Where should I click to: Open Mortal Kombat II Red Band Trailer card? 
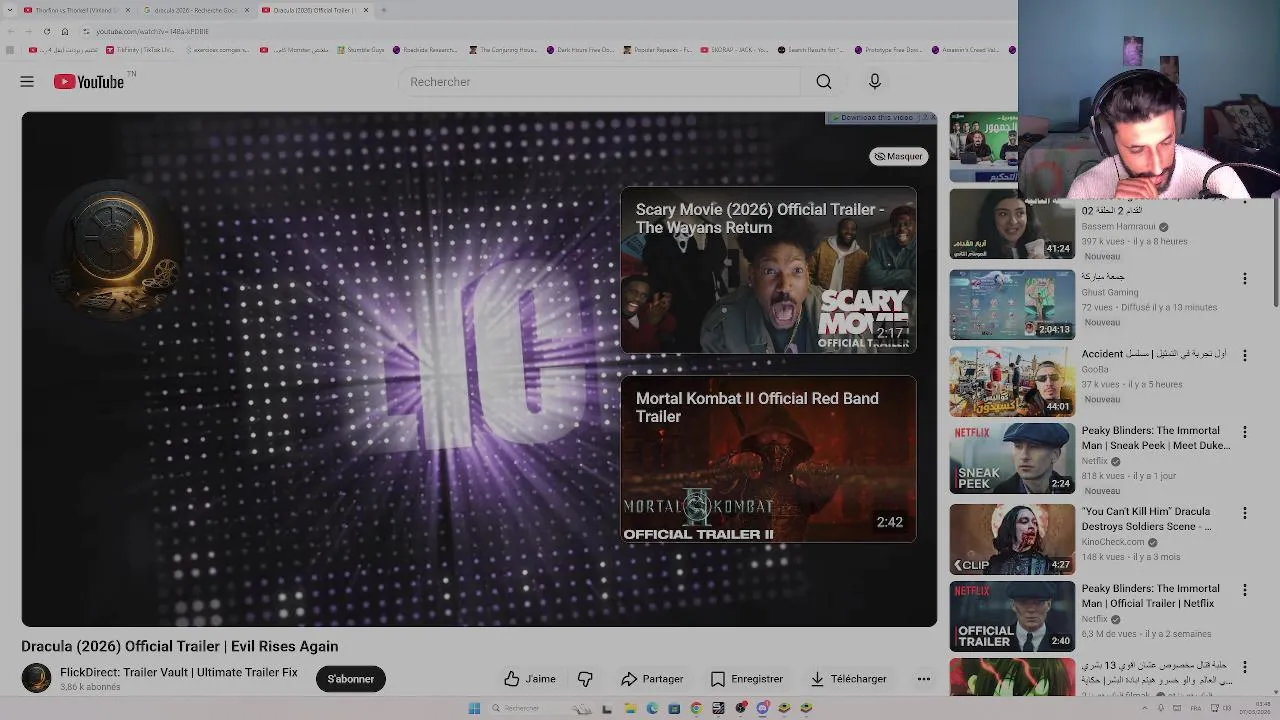click(768, 459)
